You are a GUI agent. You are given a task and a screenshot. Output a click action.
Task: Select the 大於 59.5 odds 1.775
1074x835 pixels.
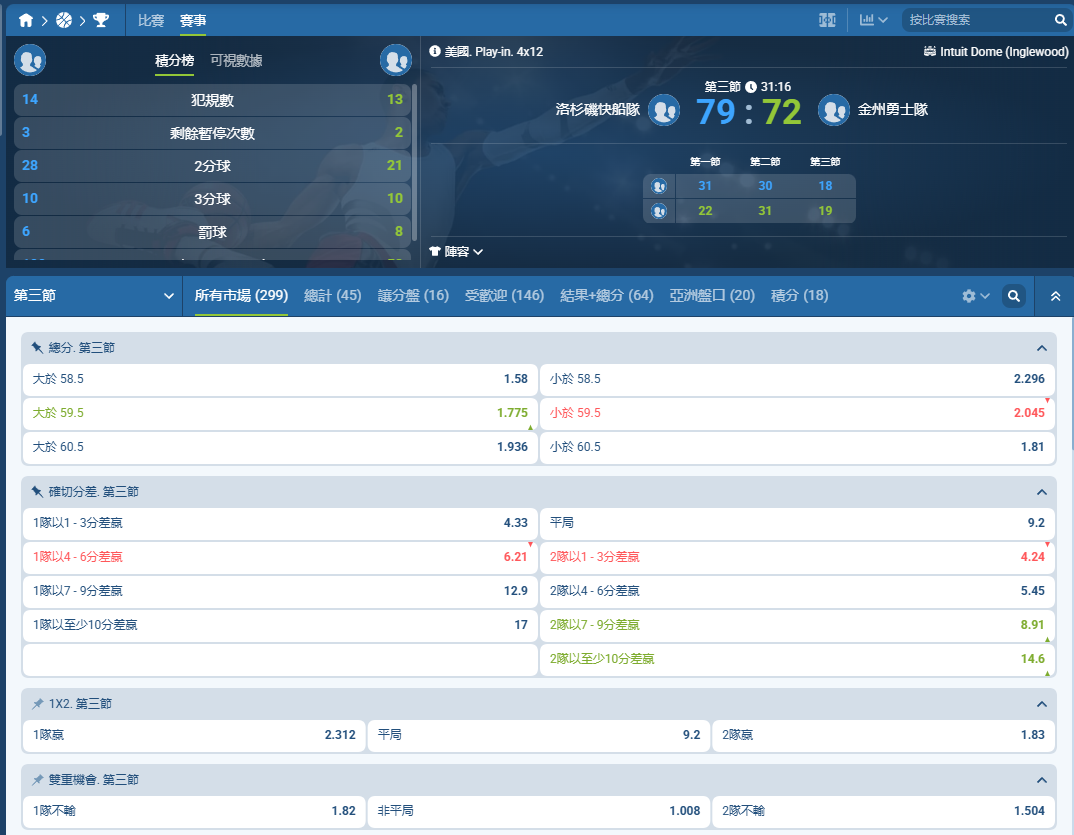280,413
